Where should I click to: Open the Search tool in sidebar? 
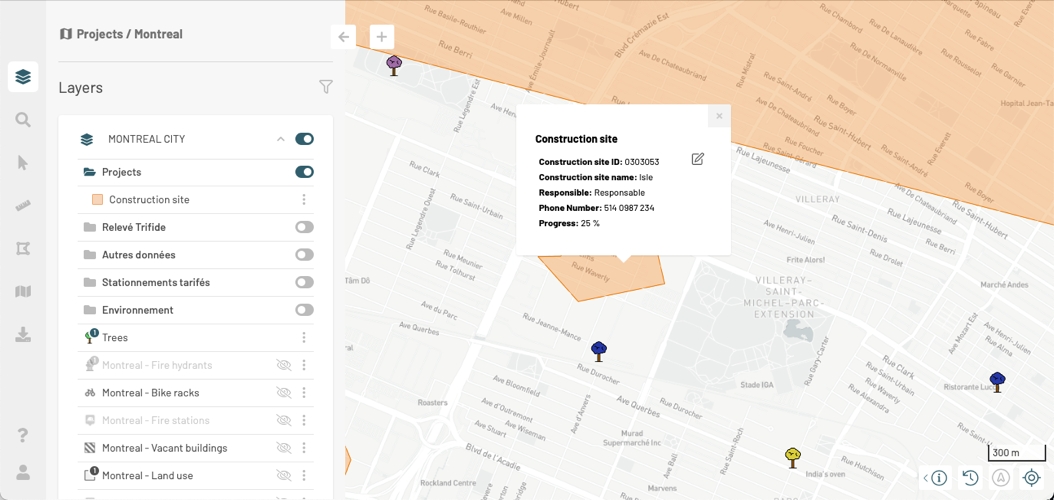point(23,120)
